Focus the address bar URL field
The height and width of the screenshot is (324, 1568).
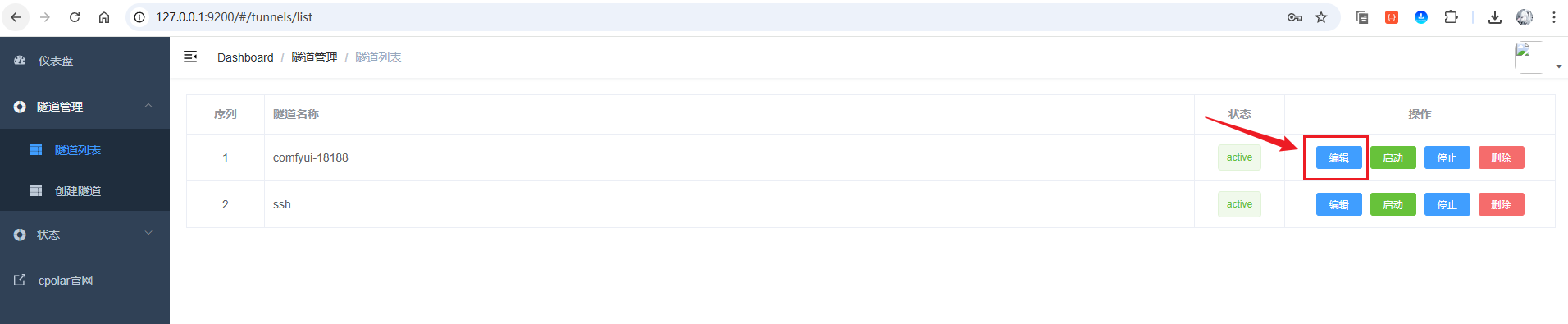point(705,17)
